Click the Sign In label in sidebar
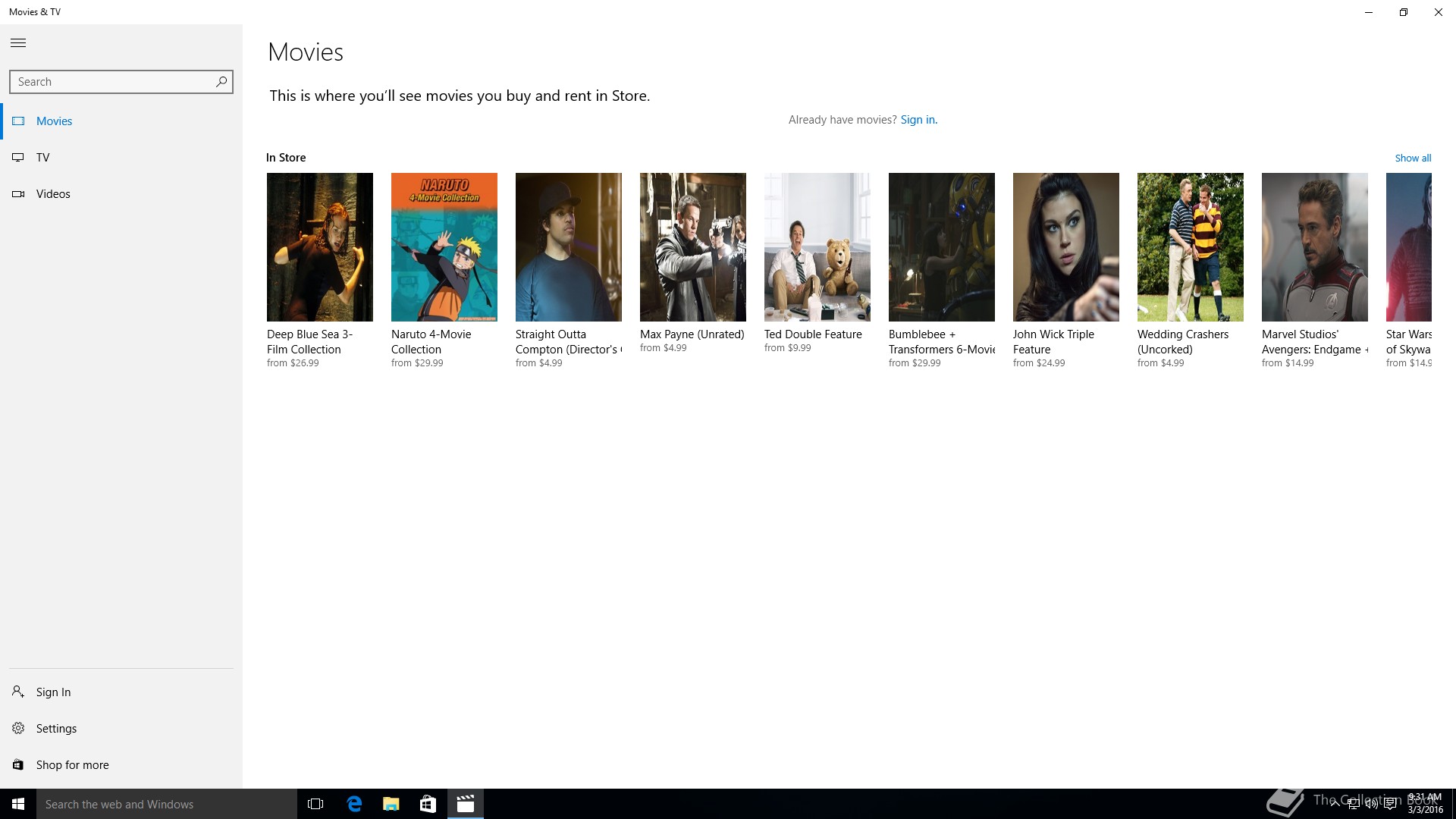Viewport: 1456px width, 819px height. [53, 692]
